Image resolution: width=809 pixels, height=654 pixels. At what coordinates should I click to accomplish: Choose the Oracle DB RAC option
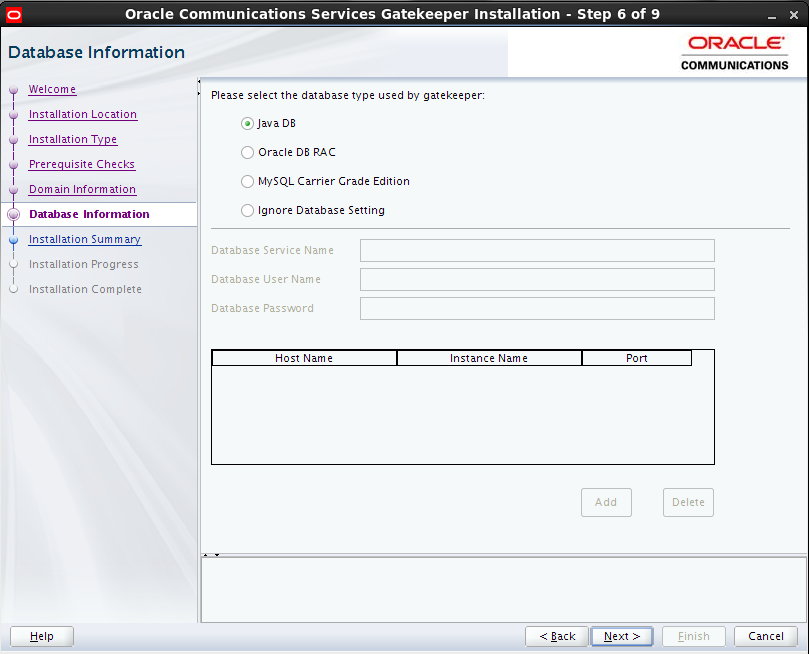pos(247,153)
